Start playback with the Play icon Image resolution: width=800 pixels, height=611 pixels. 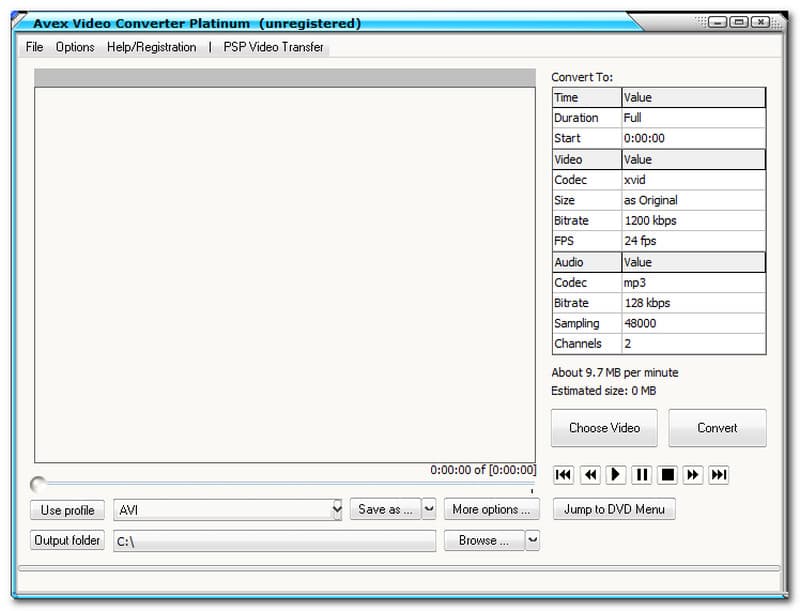coord(616,475)
